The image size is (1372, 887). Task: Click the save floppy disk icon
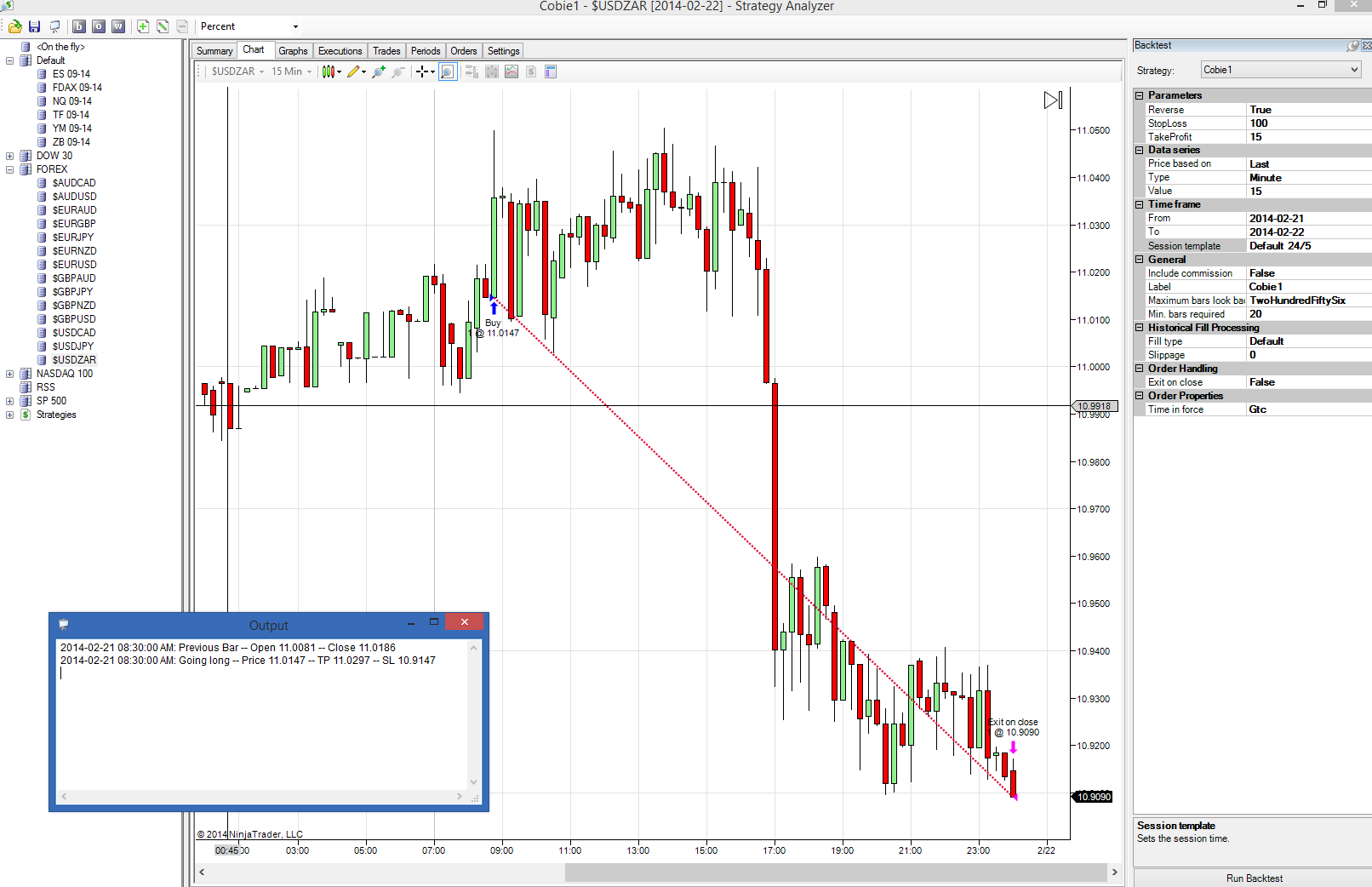(x=35, y=26)
